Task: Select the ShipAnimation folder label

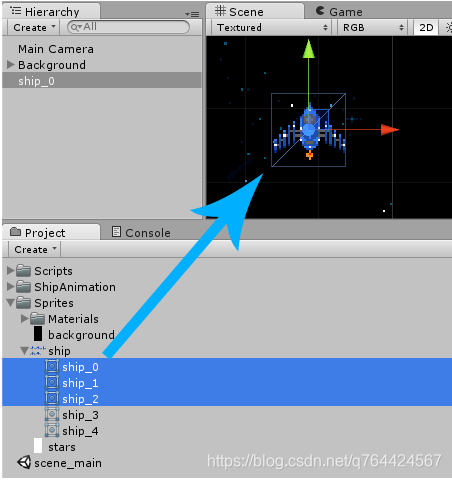Action: 75,287
